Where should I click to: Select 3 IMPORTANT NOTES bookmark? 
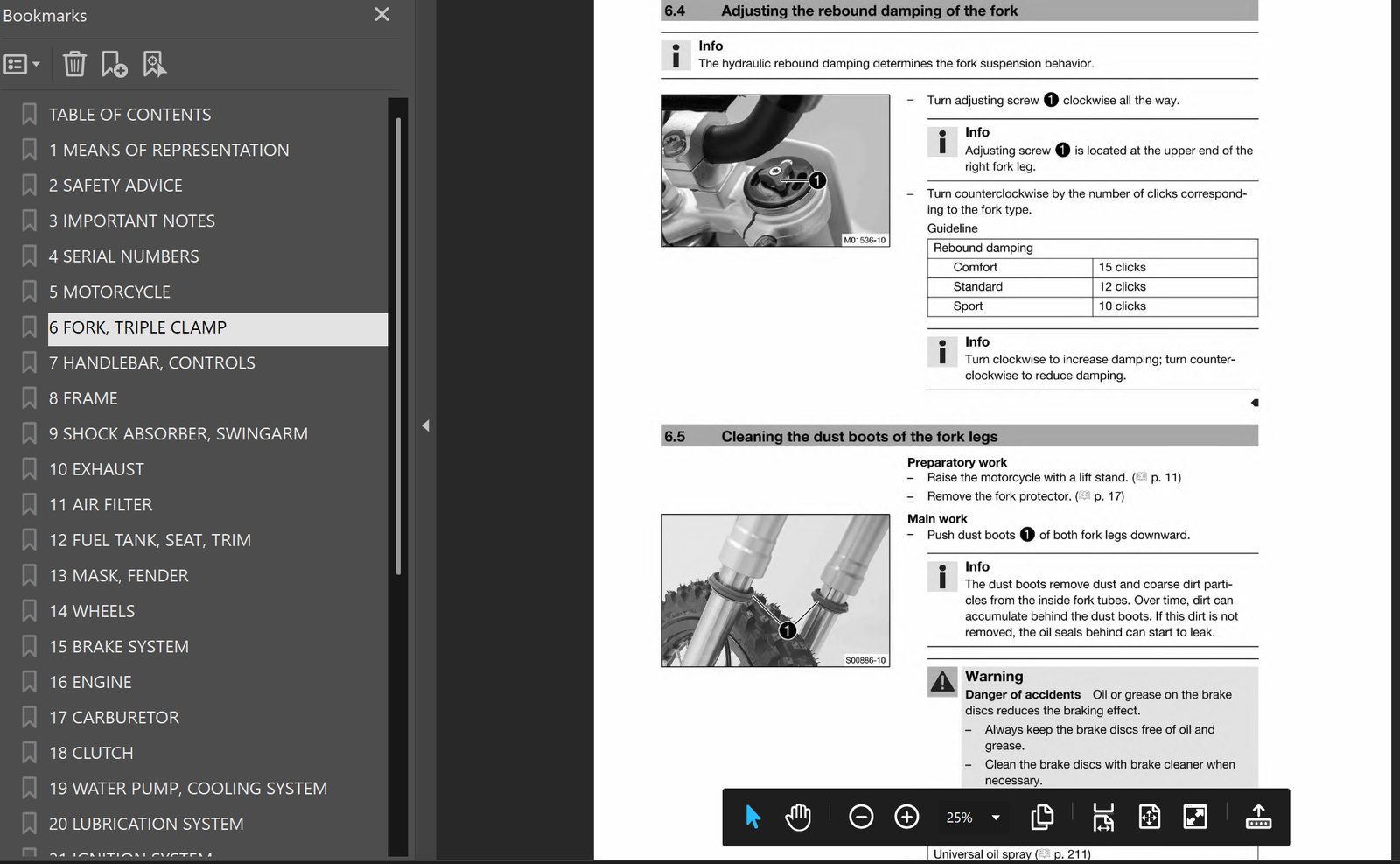pyautogui.click(x=132, y=221)
